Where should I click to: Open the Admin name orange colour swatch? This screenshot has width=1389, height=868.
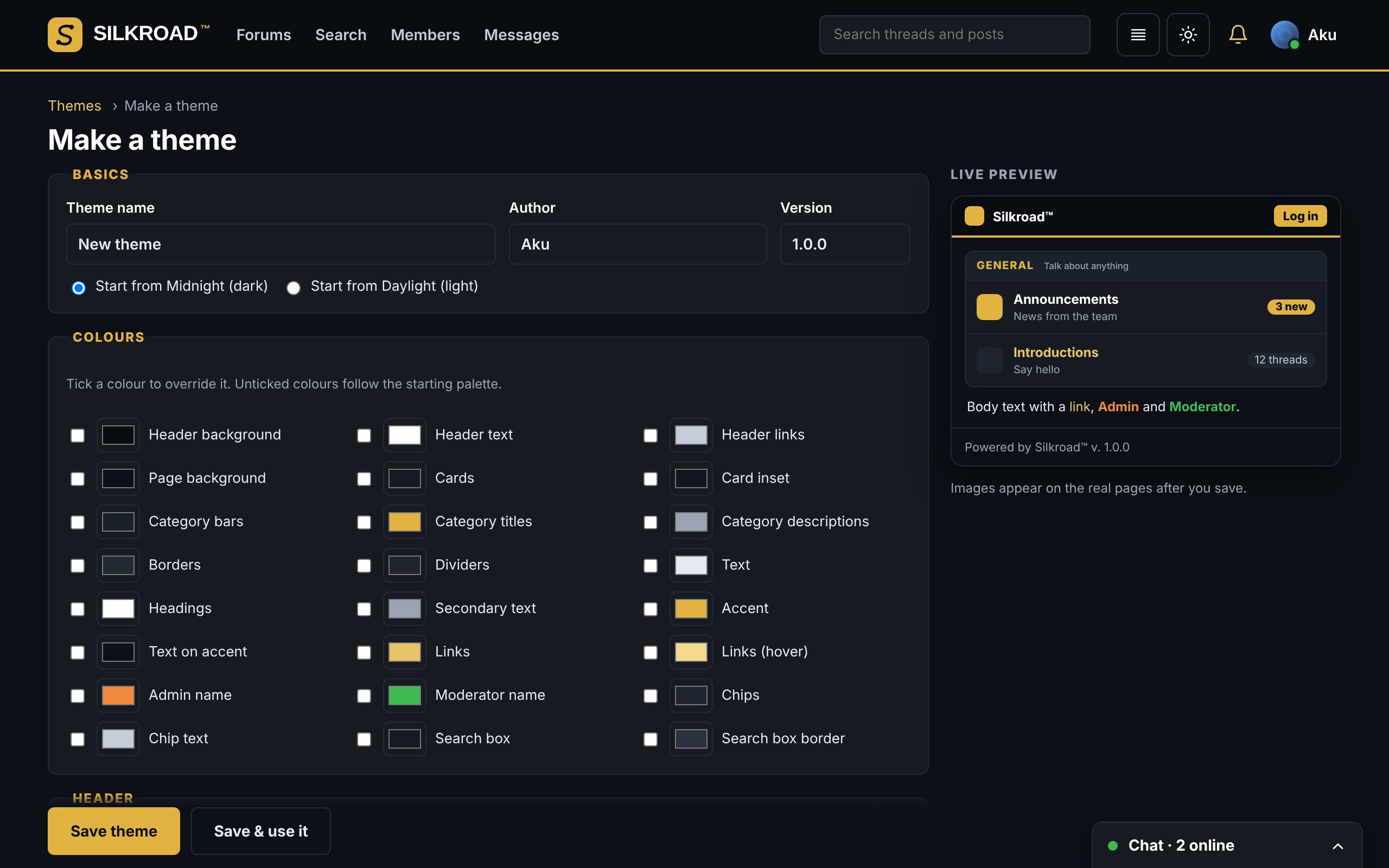point(118,695)
